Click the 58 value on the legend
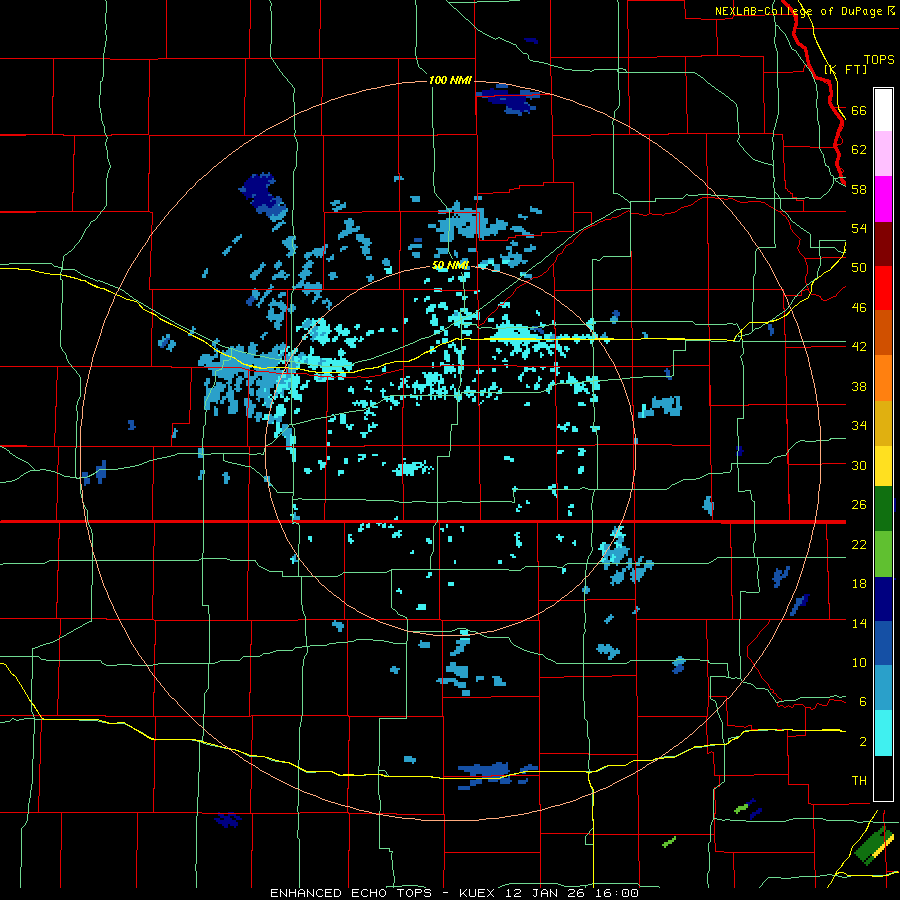The width and height of the screenshot is (900, 900). 859,189
